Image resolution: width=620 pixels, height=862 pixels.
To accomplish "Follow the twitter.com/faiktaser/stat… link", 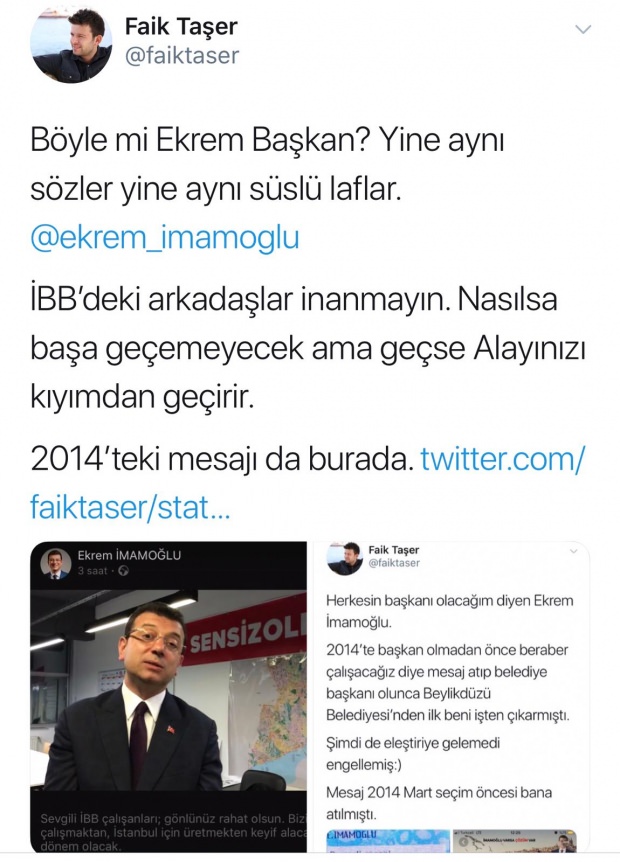I will click(x=308, y=483).
